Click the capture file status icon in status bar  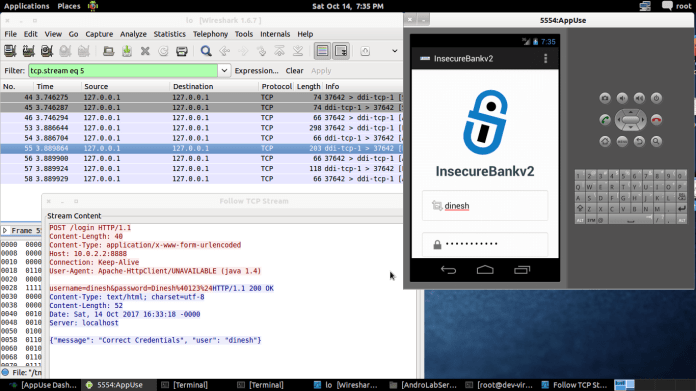[x=5, y=372]
